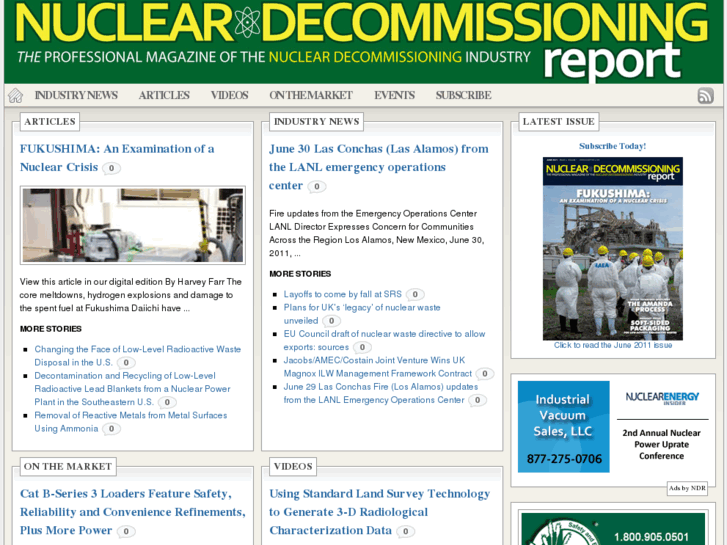Open comment count for Low-Level Waste Disposal story
Viewport: 727px width, 545px height.
coord(126,362)
